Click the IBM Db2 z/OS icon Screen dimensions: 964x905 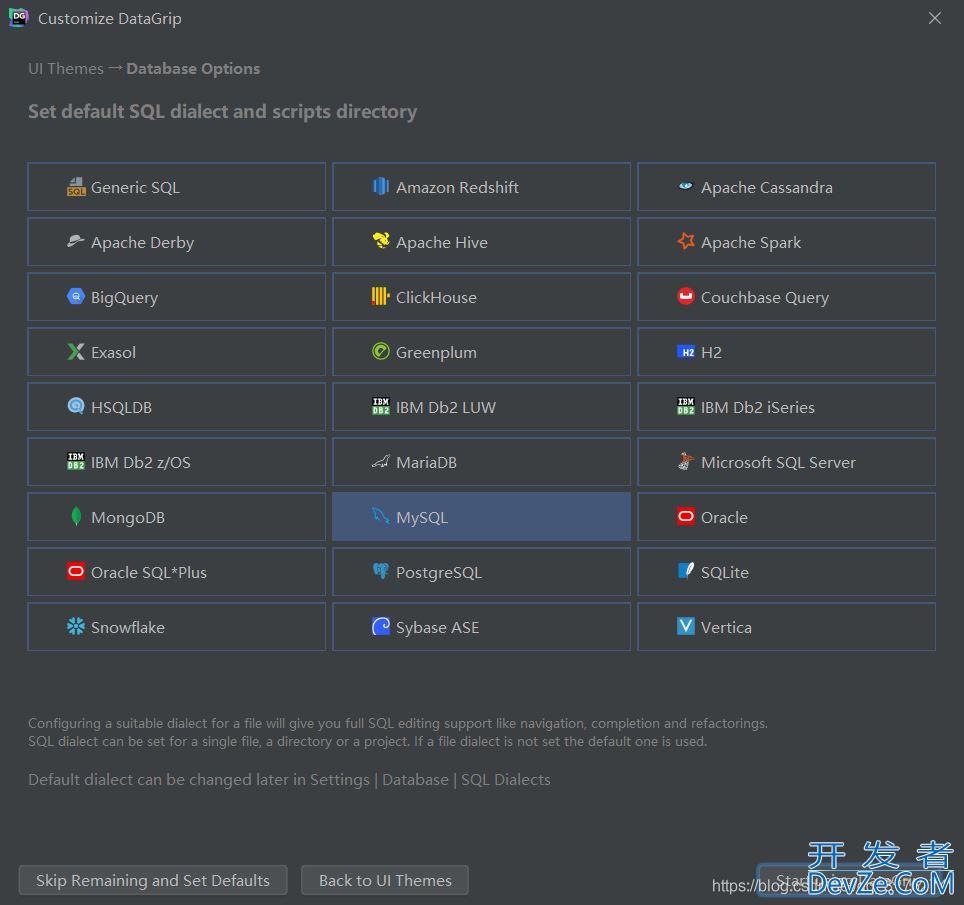76,461
